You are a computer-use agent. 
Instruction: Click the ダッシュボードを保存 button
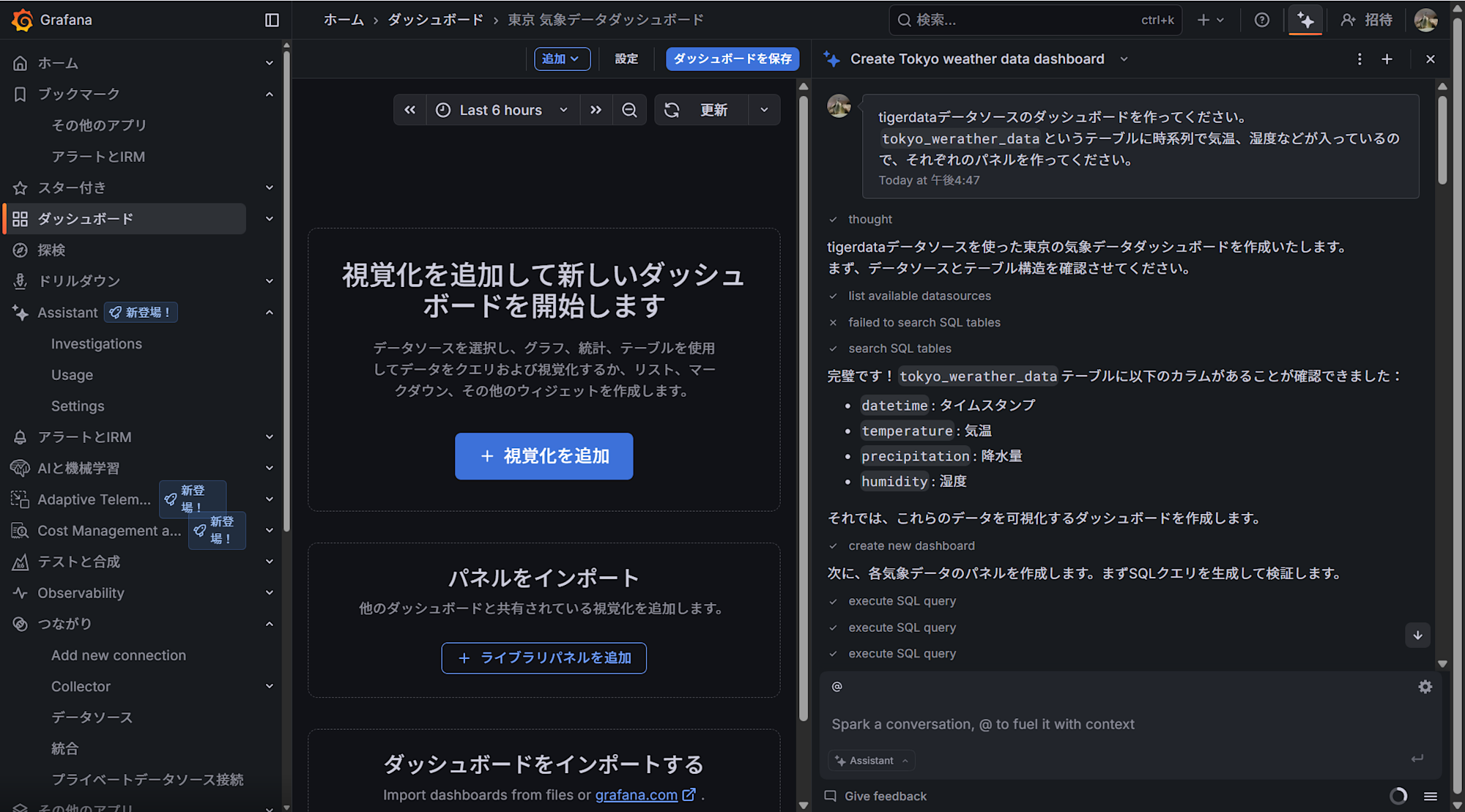732,59
